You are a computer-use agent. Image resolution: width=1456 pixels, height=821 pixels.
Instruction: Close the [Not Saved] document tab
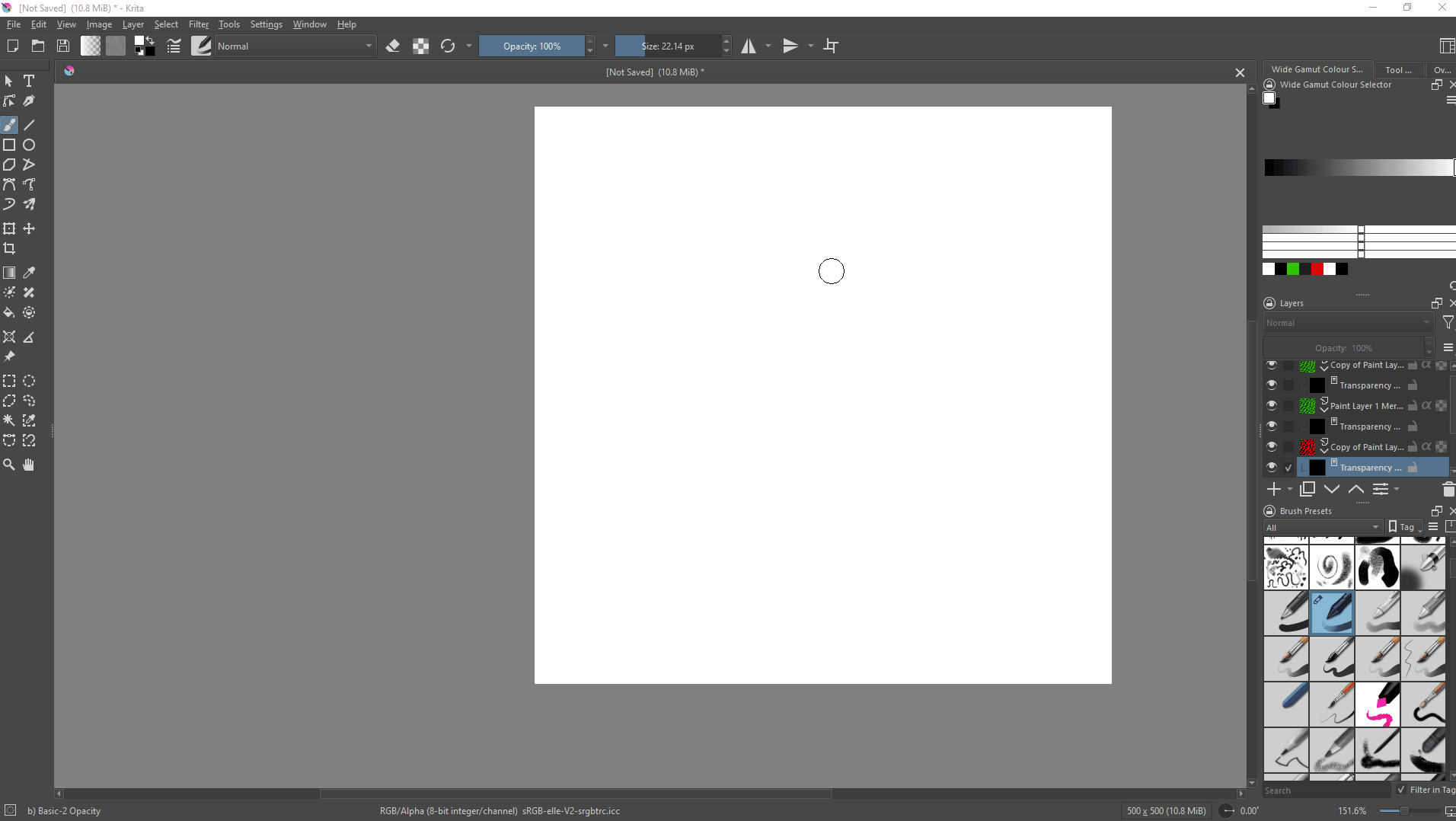pos(1240,72)
